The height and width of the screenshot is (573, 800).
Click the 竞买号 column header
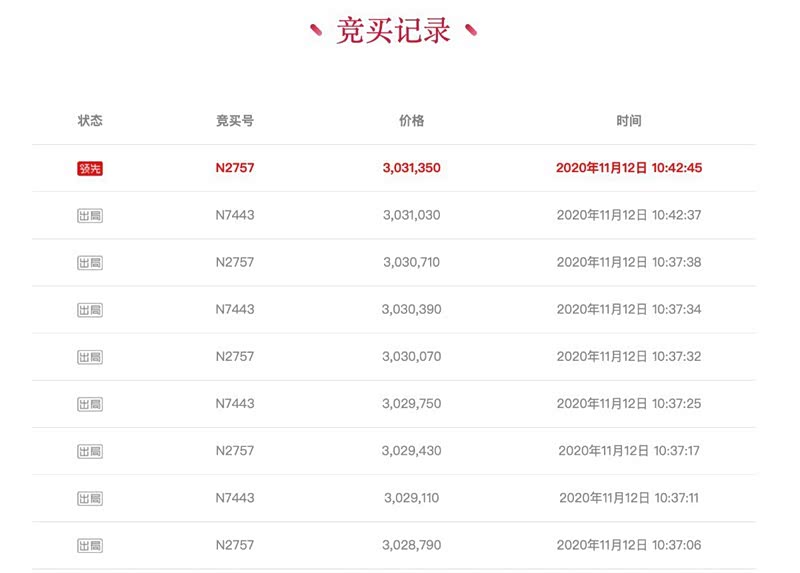pyautogui.click(x=235, y=121)
